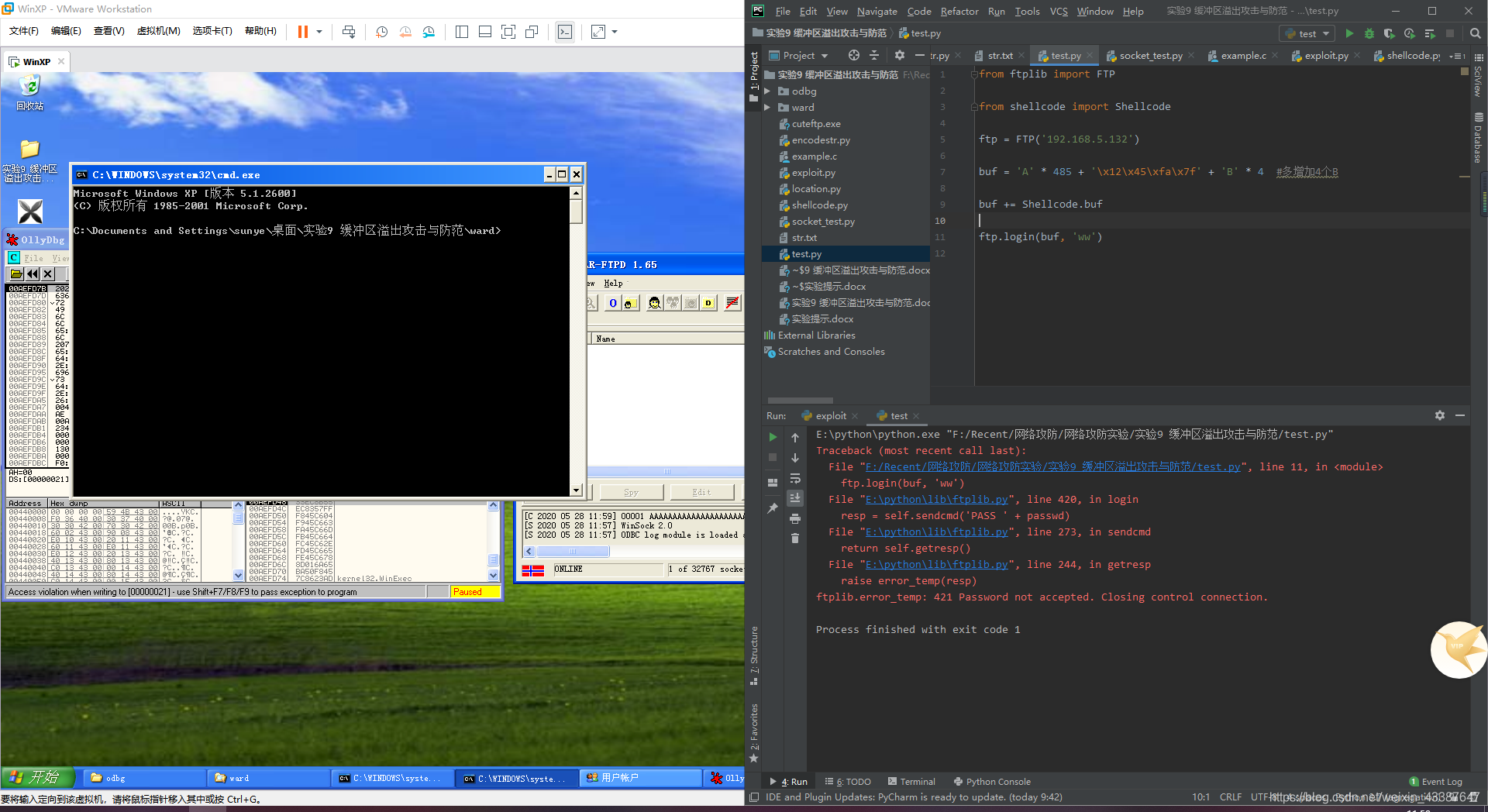Screen dimensions: 1488x812
Task: Click the FTPD log horizontal scrollbar
Action: [x=573, y=552]
